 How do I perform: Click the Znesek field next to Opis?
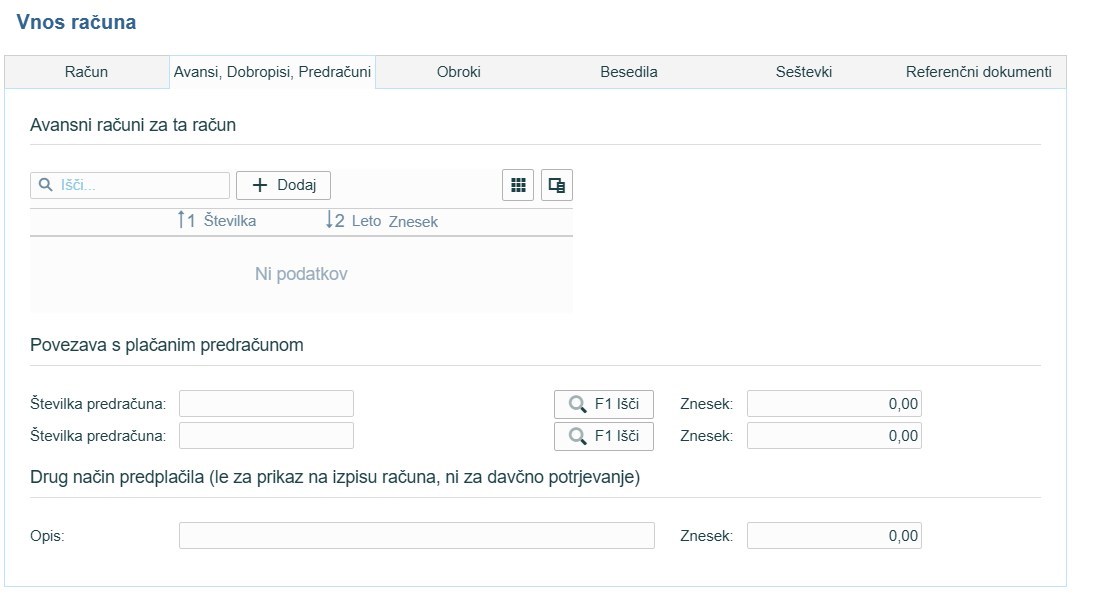833,536
